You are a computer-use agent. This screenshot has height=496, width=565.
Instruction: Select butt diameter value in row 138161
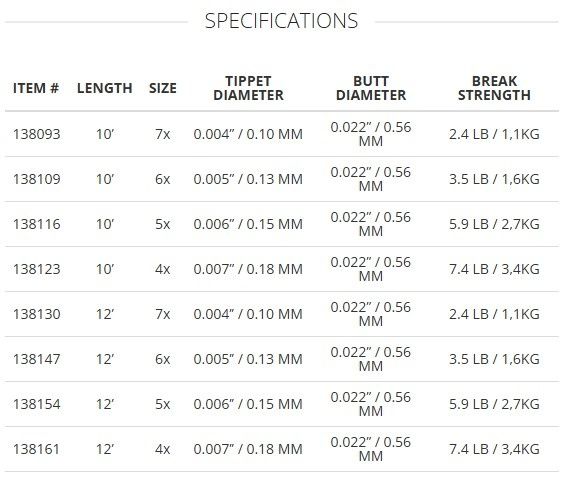click(x=371, y=449)
